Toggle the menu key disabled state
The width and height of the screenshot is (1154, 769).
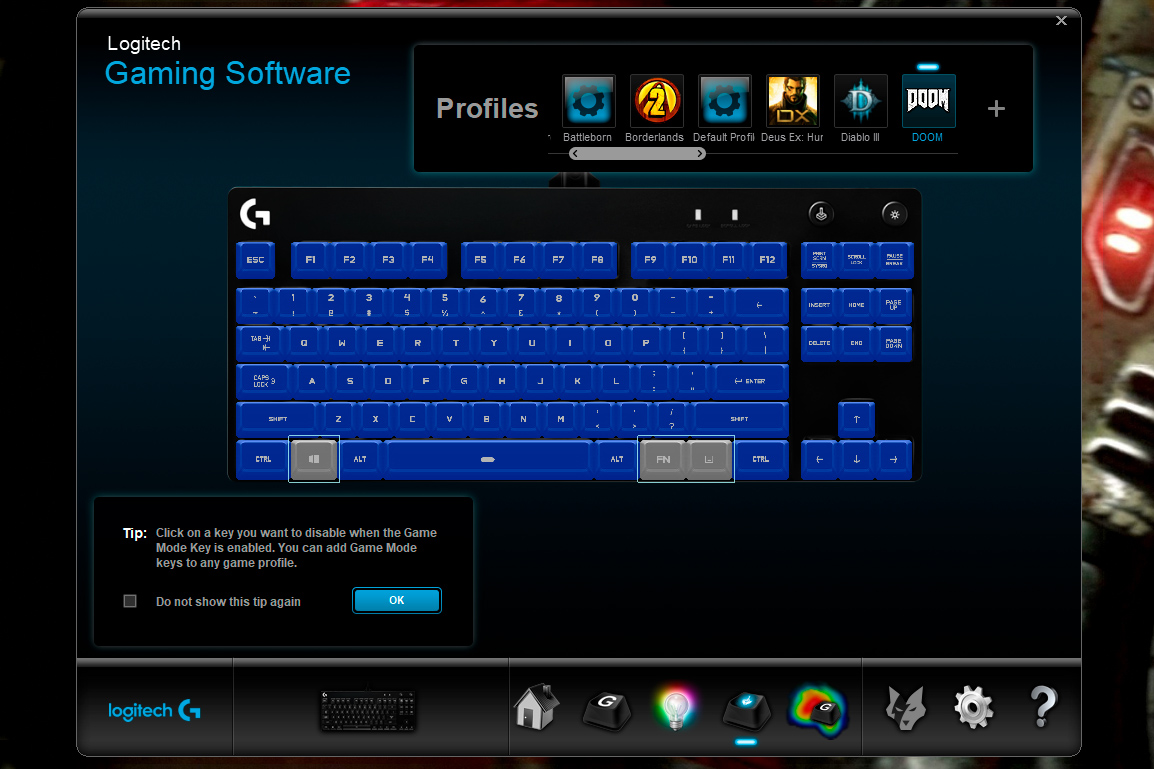point(709,458)
